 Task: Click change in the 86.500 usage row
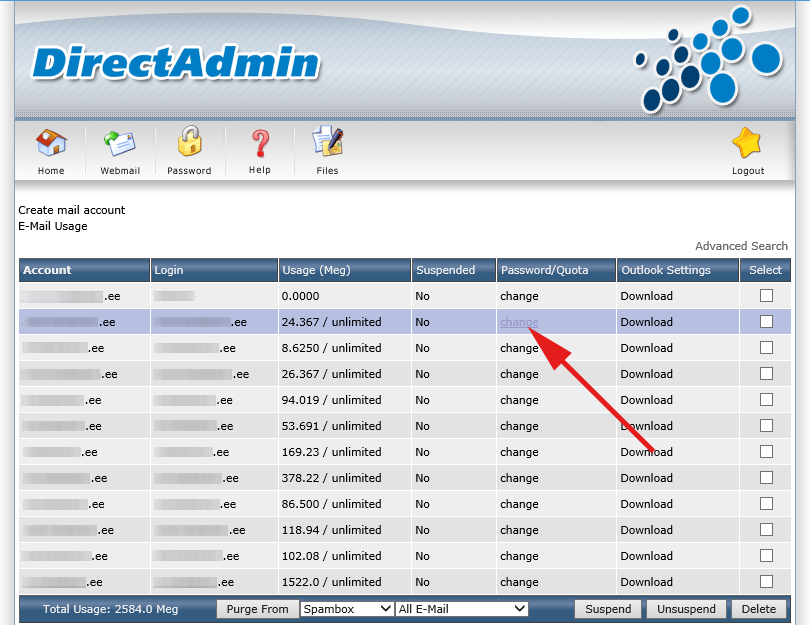519,504
